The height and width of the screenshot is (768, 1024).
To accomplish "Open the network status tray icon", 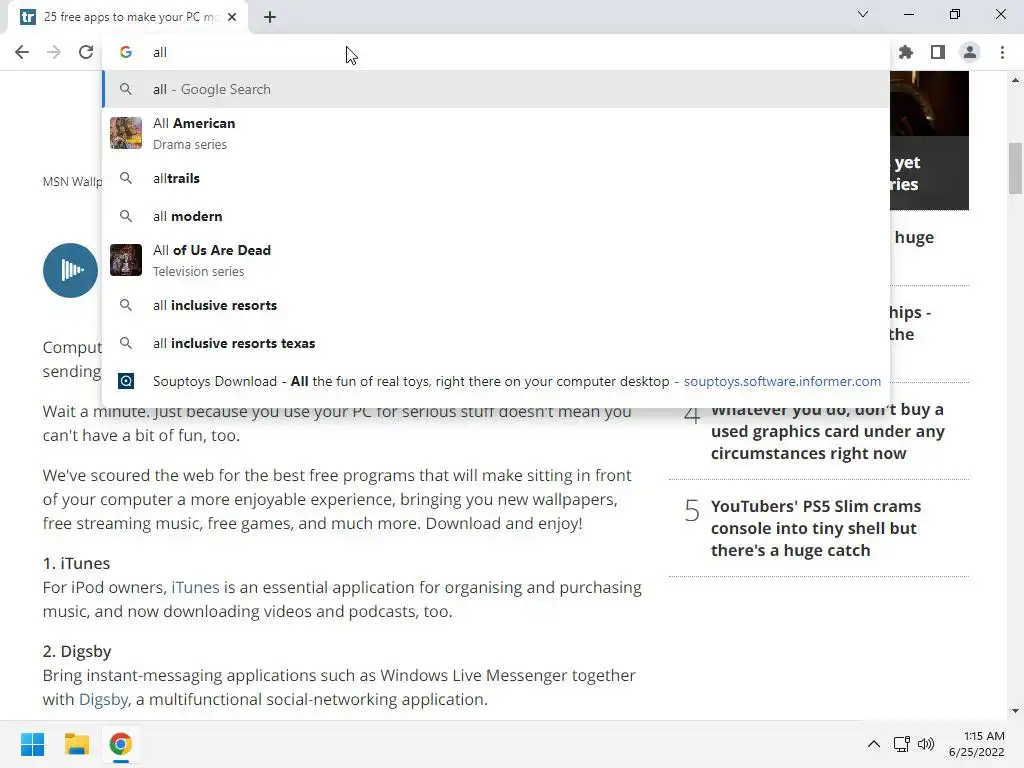I will [x=902, y=744].
